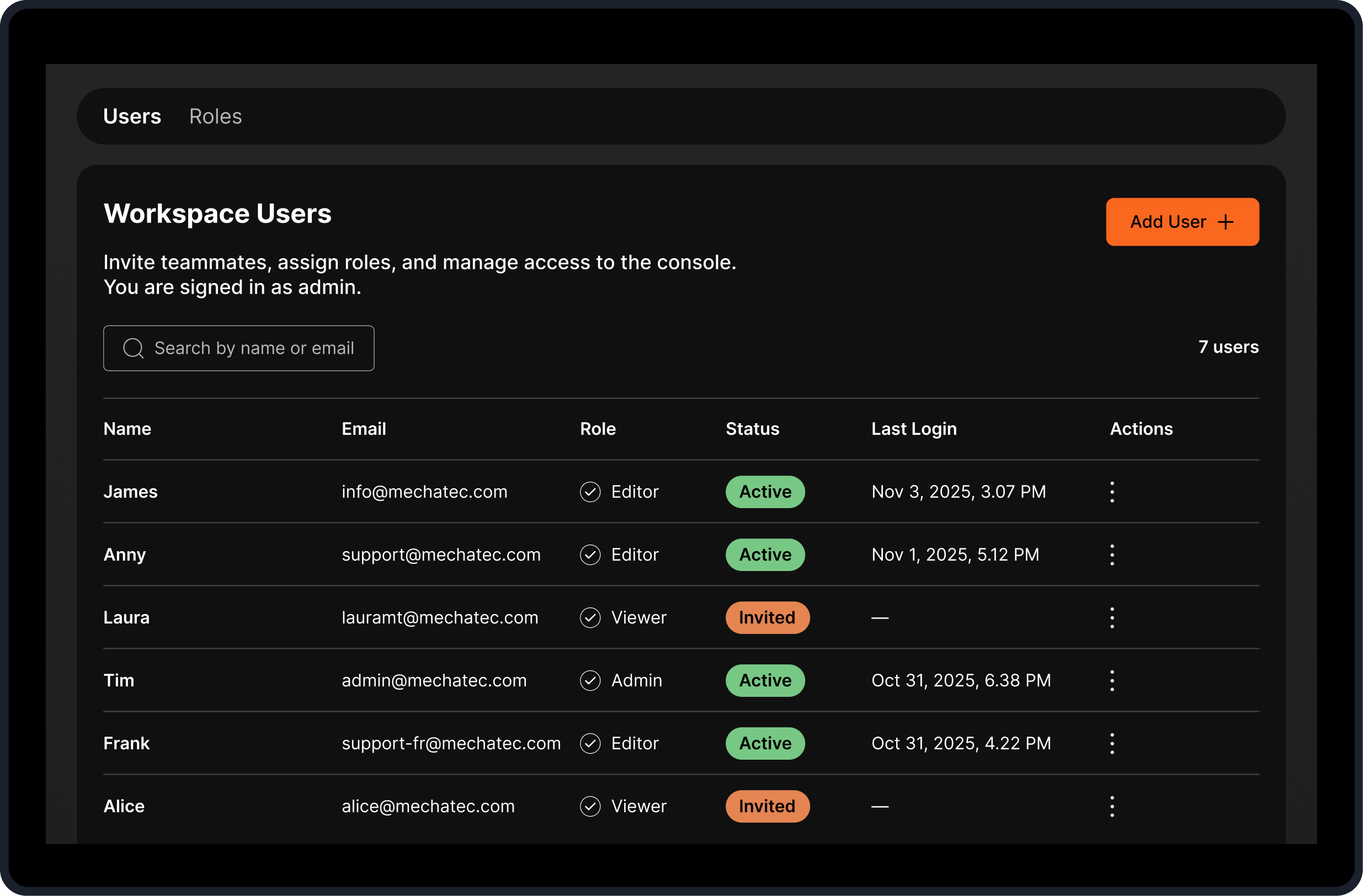Click Tim's Admin role check icon
The image size is (1363, 896).
tap(590, 681)
